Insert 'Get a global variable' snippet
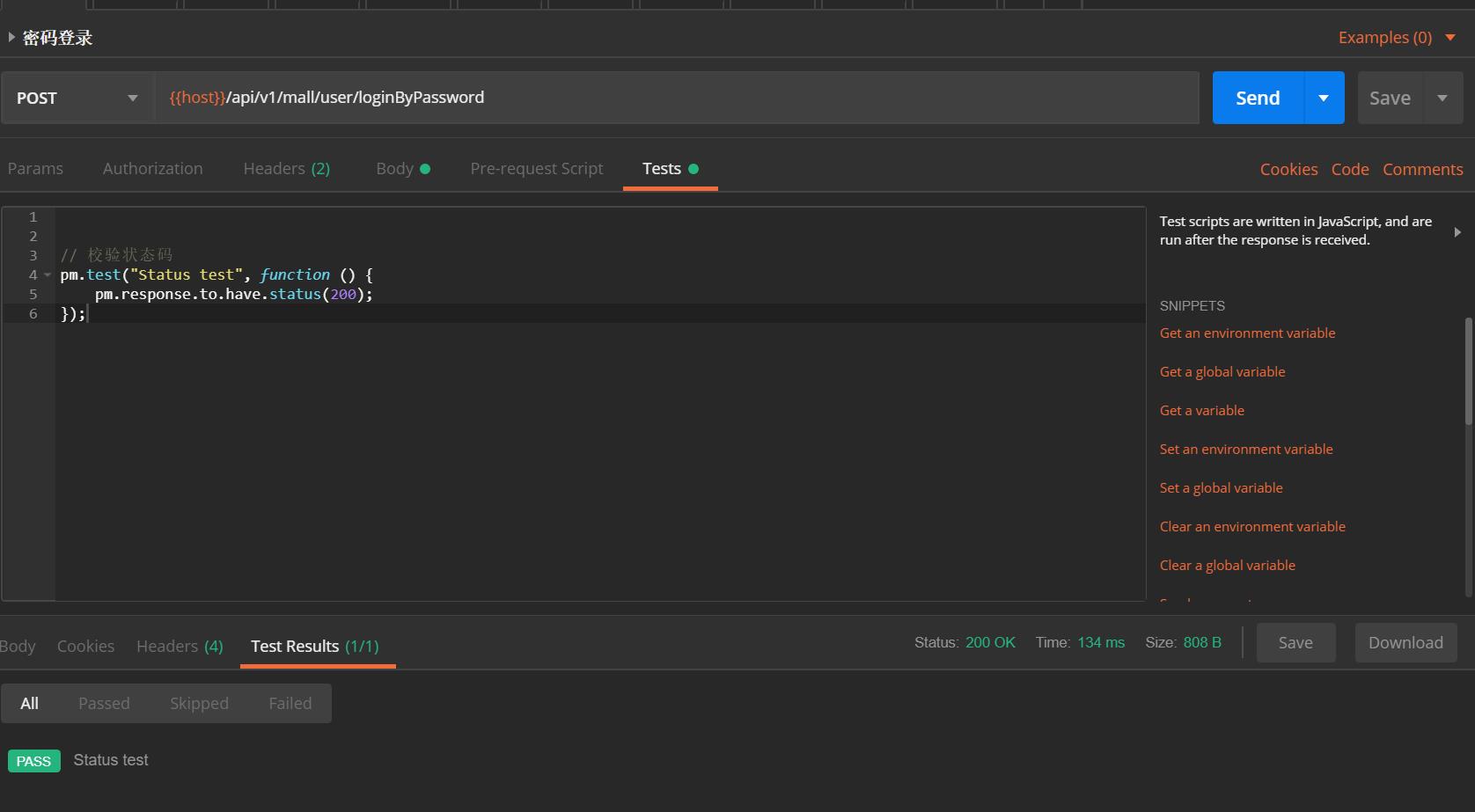The image size is (1475, 812). point(1222,371)
